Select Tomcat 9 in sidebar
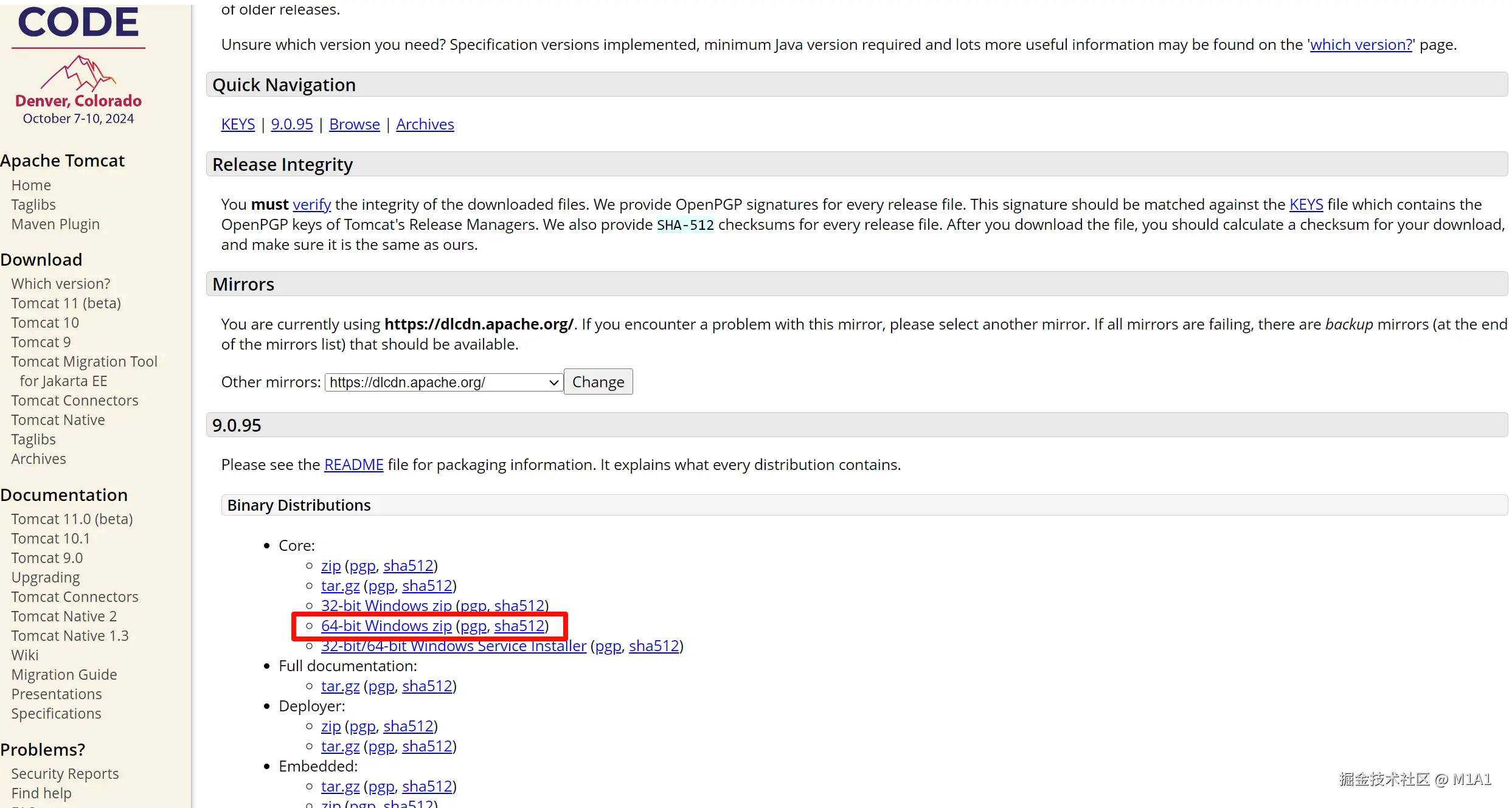Image resolution: width=1512 pixels, height=808 pixels. pyautogui.click(x=41, y=342)
